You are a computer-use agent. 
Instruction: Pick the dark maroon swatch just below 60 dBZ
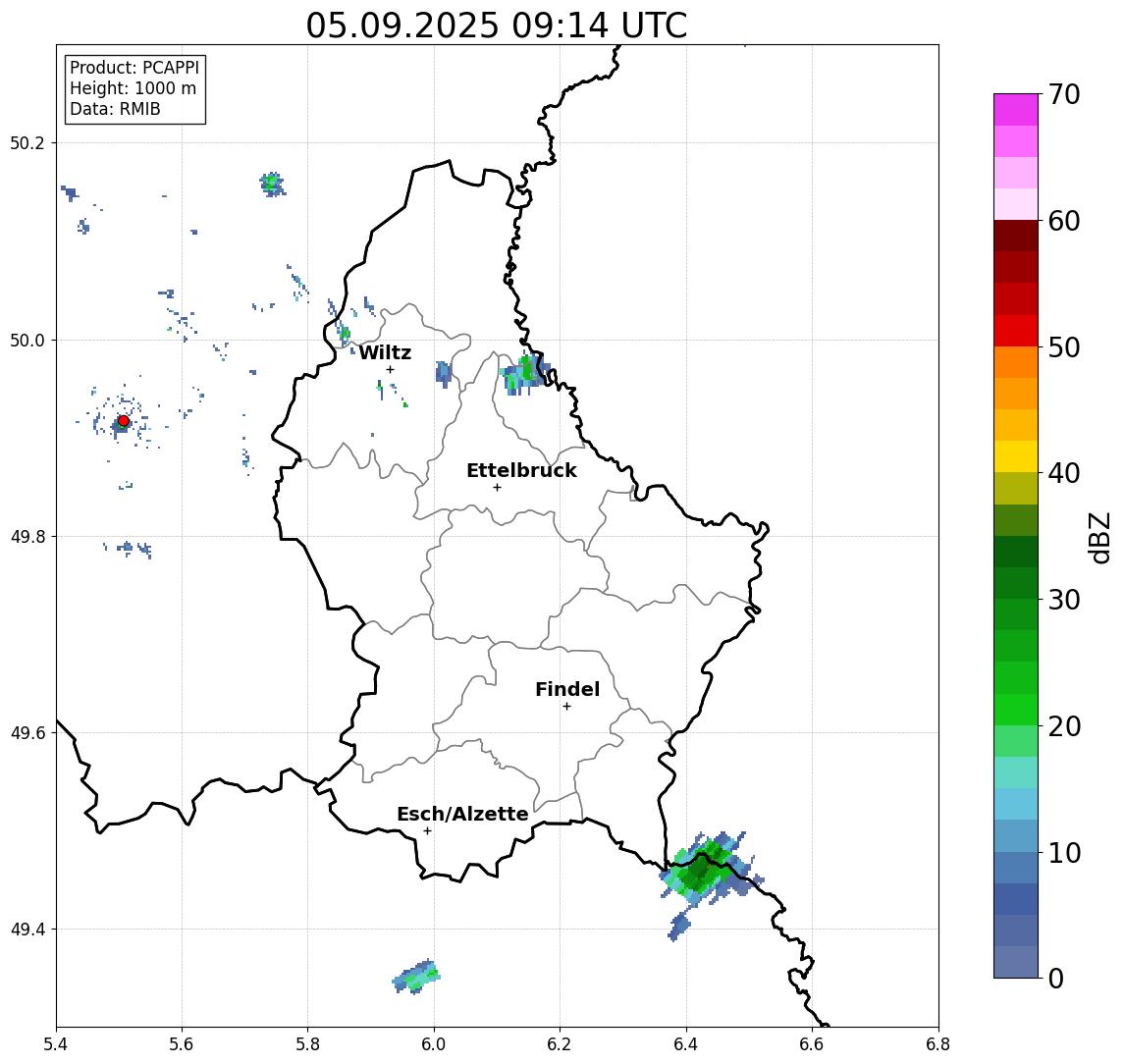click(1016, 236)
